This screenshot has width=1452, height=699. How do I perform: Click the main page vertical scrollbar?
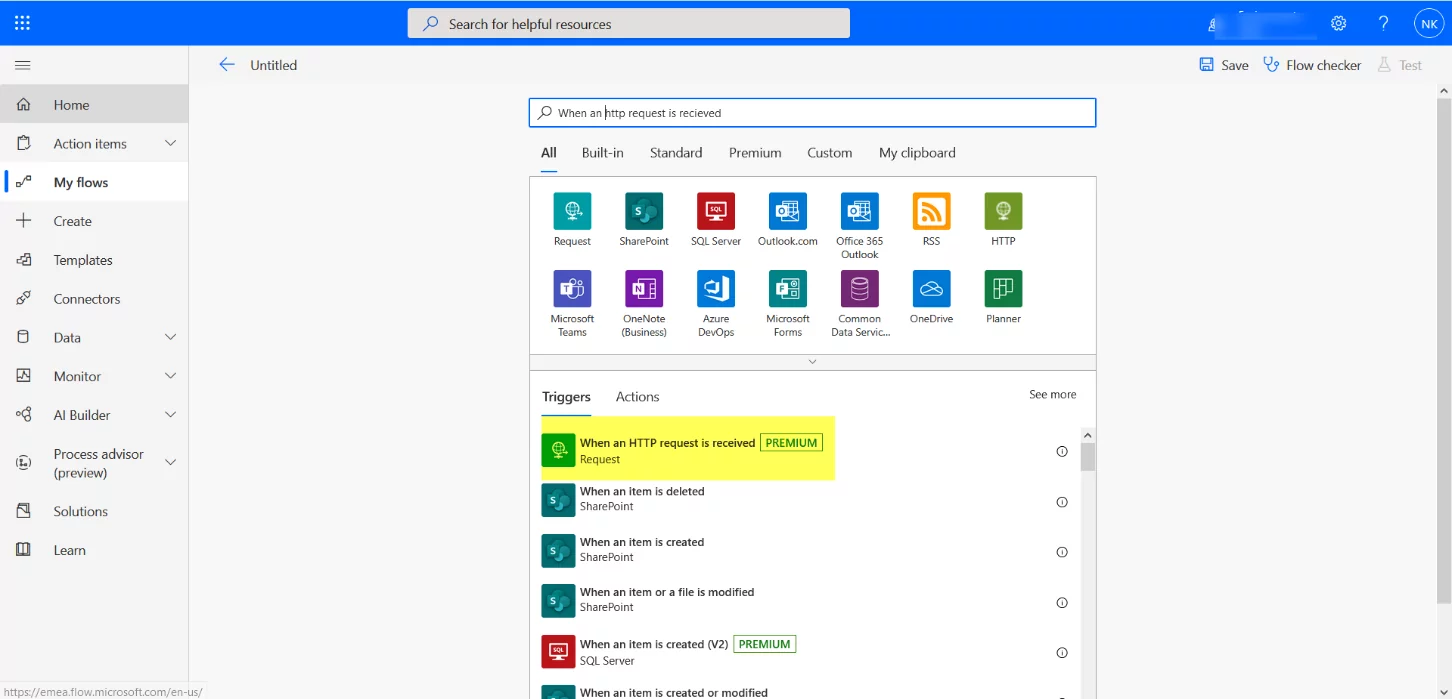point(1444,350)
